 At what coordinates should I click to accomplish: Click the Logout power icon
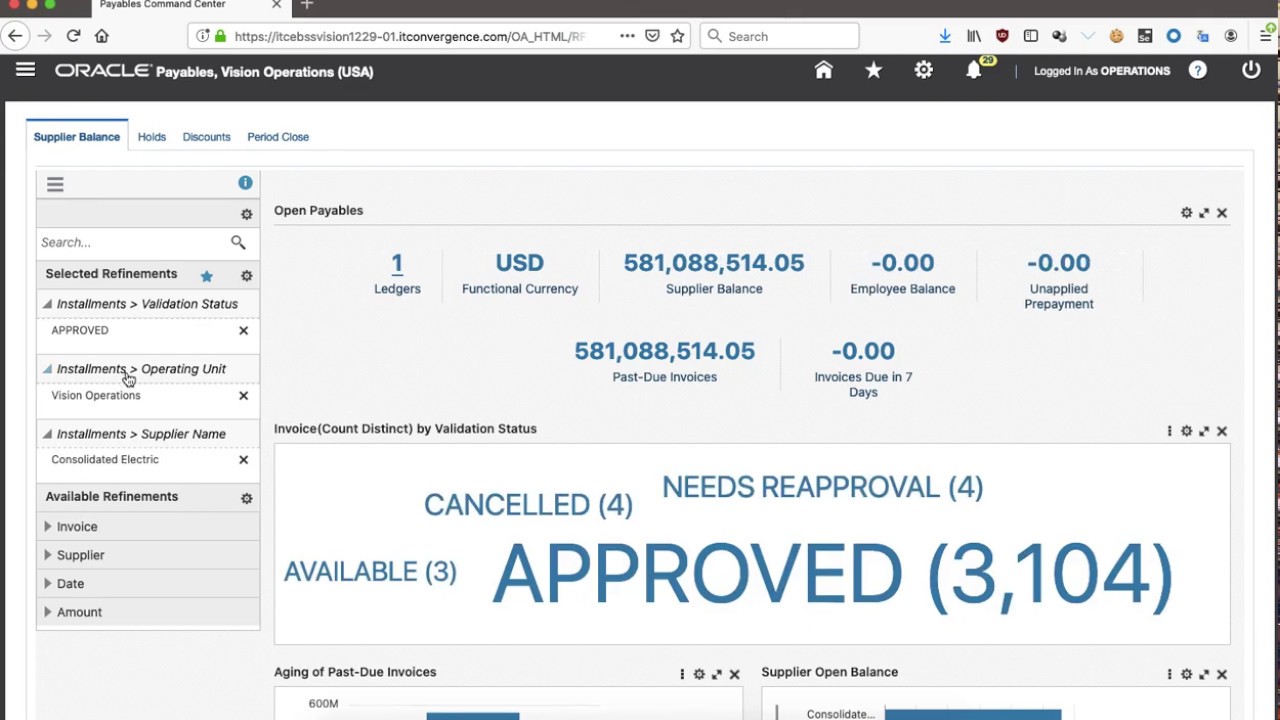(x=1251, y=70)
